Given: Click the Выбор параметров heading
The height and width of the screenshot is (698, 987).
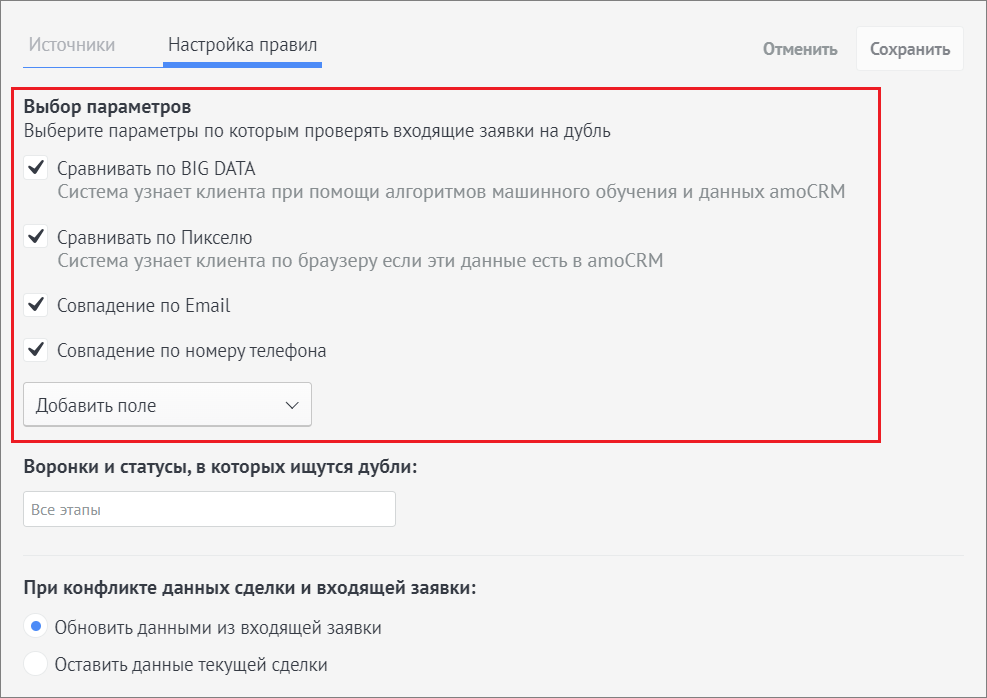Looking at the screenshot, I should (107, 107).
